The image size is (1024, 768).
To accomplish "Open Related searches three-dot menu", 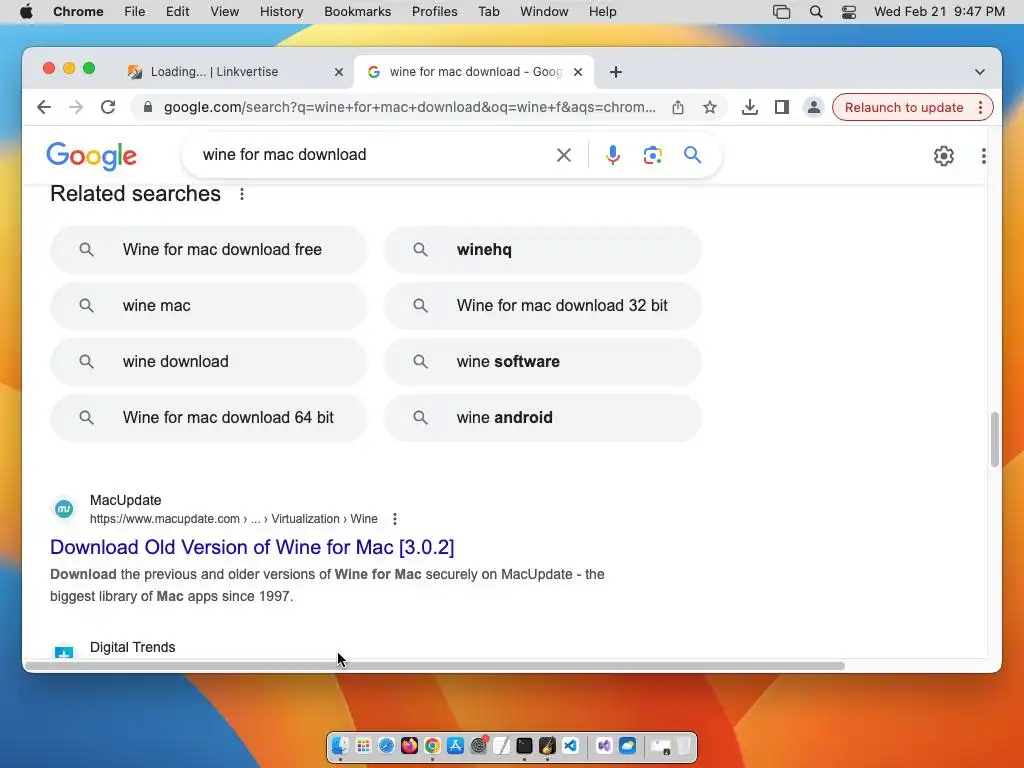I will [x=242, y=194].
